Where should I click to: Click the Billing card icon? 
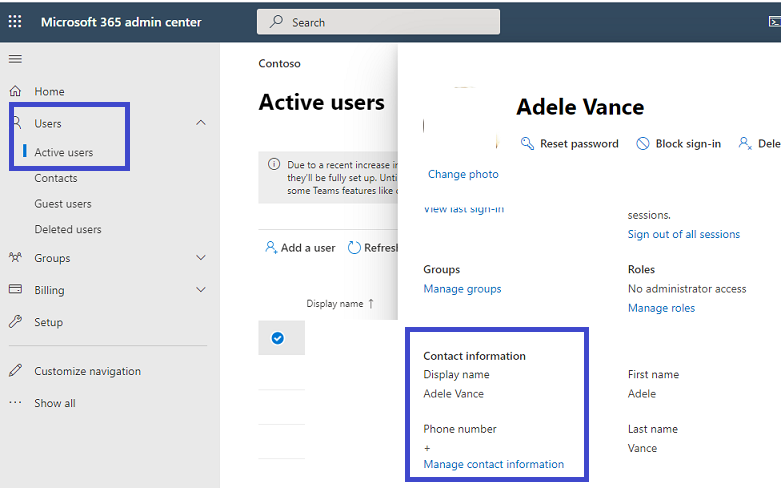click(15, 289)
